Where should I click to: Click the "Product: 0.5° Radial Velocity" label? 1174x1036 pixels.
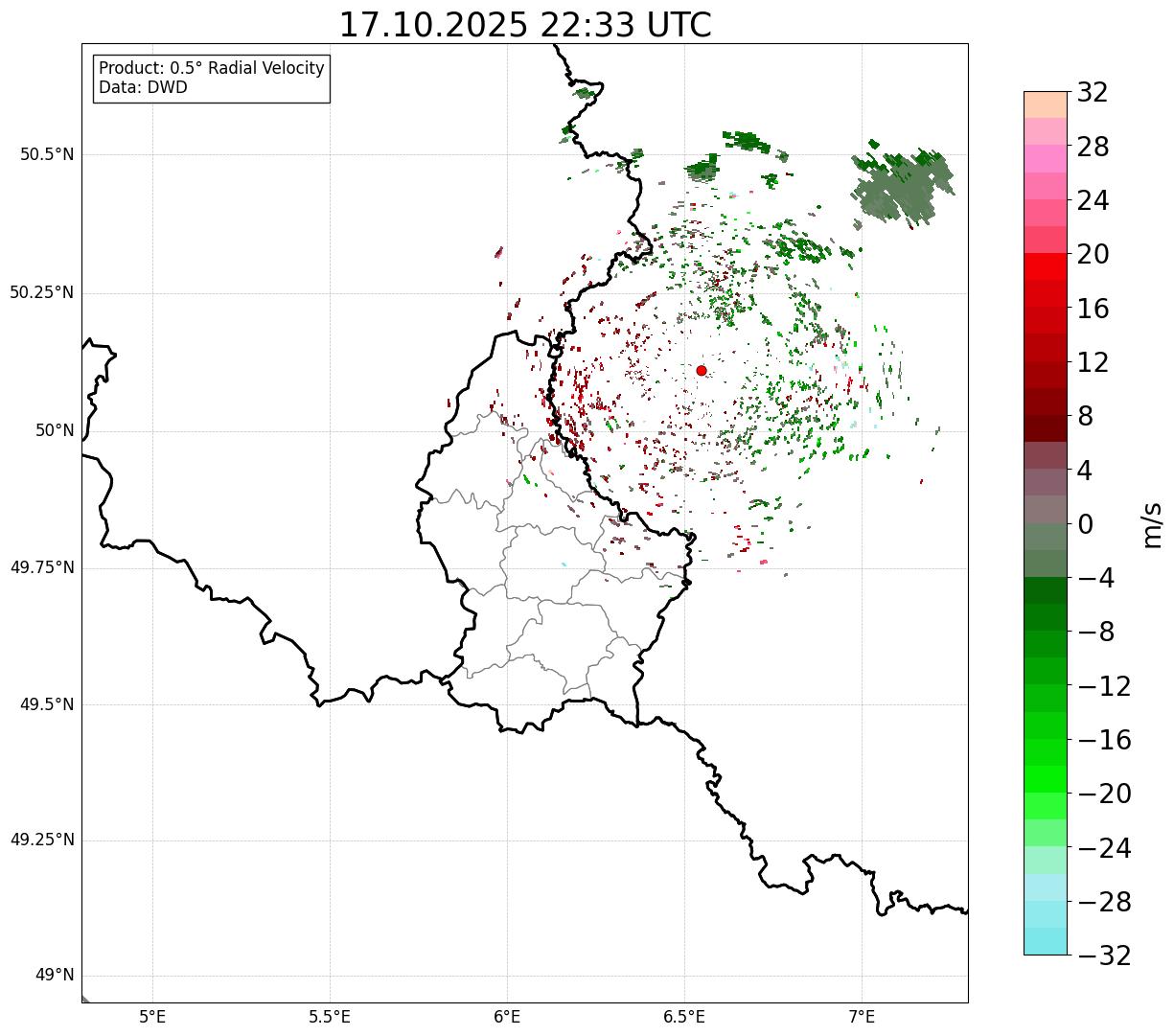coord(212,69)
